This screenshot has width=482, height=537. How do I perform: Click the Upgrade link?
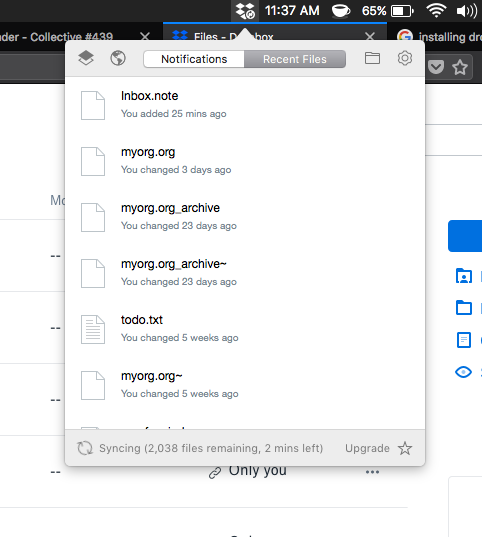tap(367, 448)
